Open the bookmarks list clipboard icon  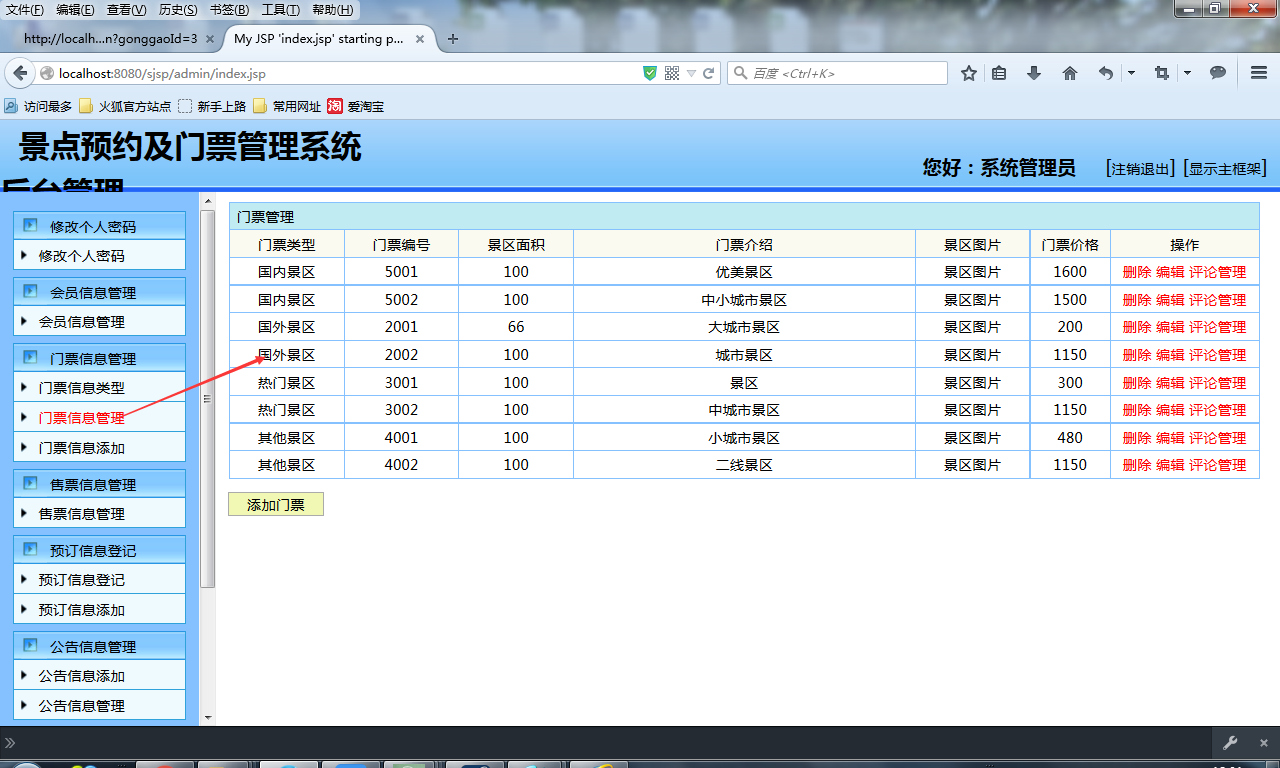pyautogui.click(x=999, y=73)
